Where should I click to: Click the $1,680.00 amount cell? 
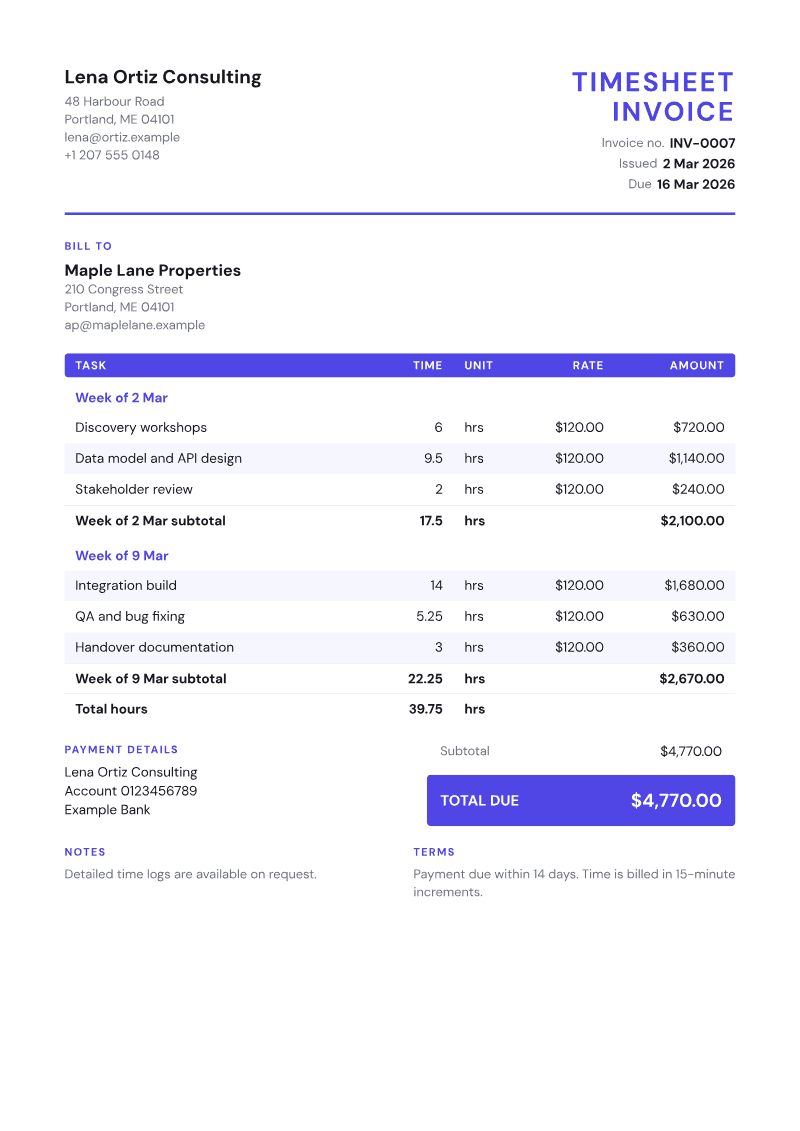pyautogui.click(x=694, y=586)
